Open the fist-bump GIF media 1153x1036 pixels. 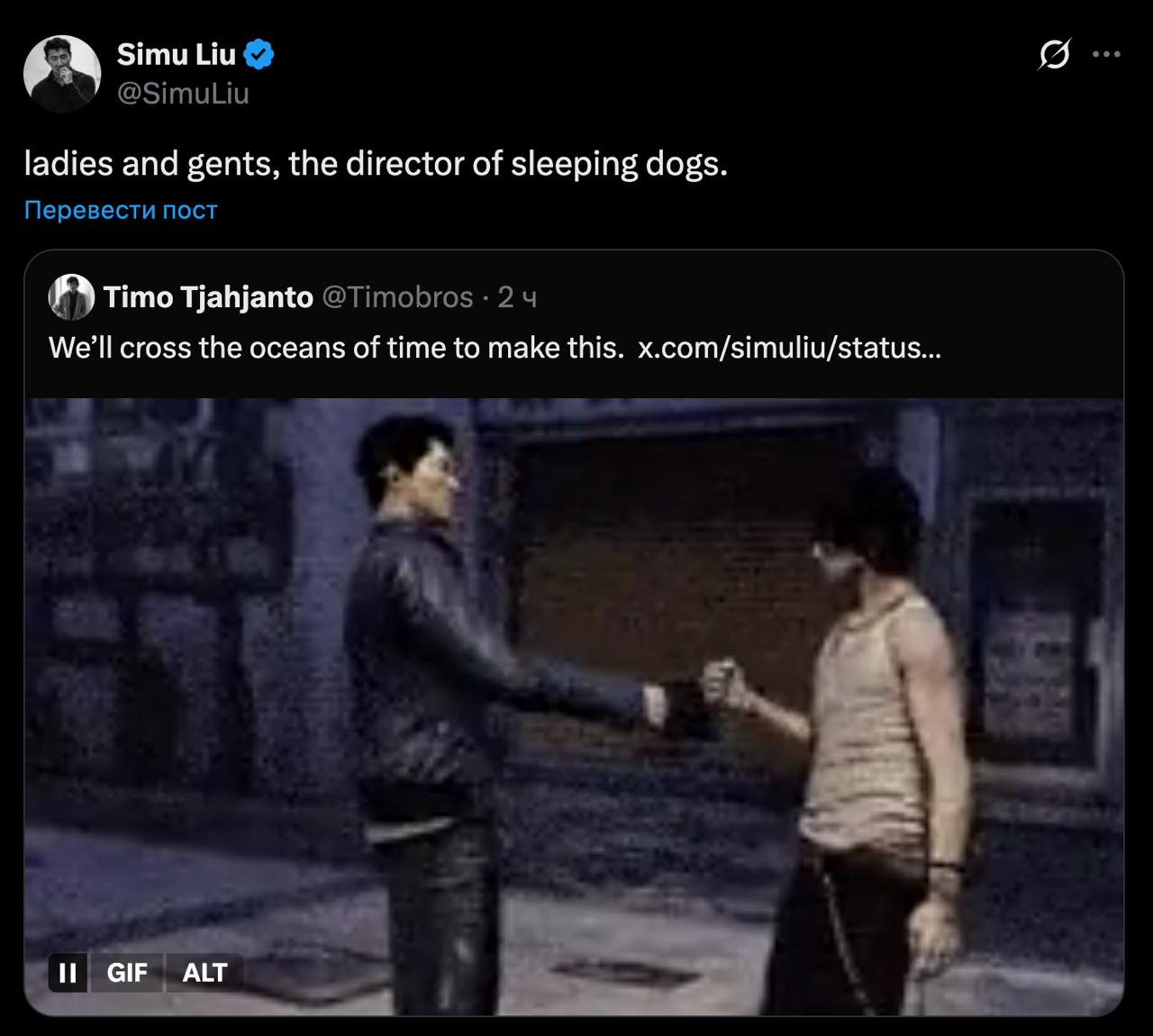tap(574, 707)
